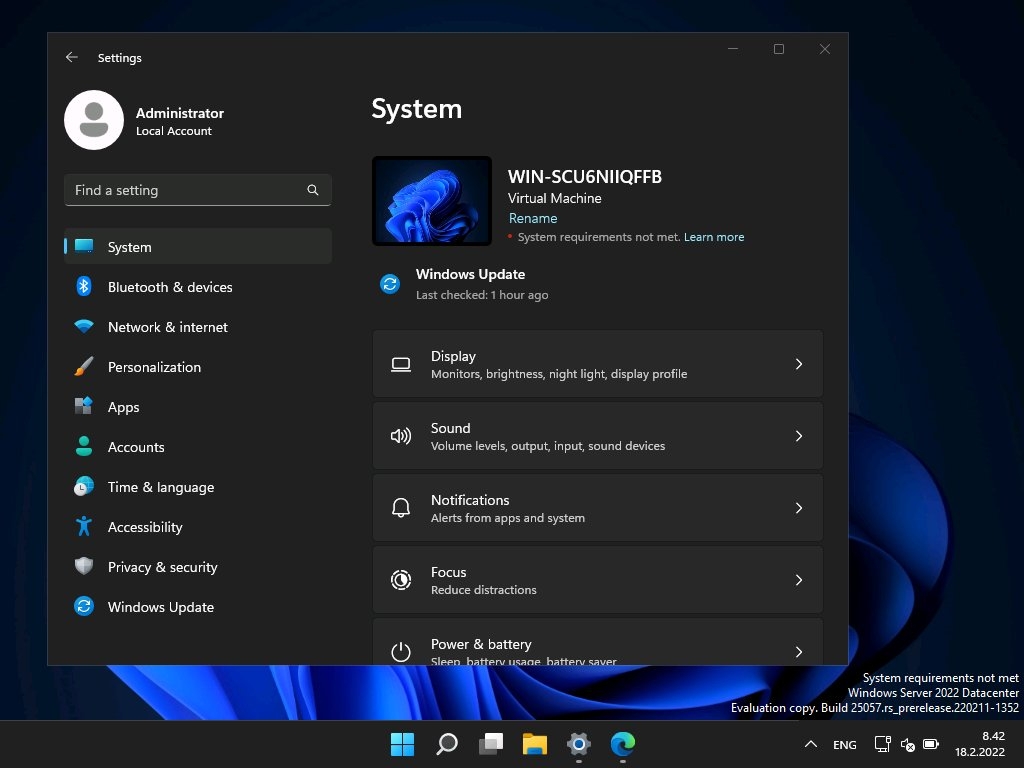
Task: Click the Windows Update icon in sidebar
Action: click(84, 606)
